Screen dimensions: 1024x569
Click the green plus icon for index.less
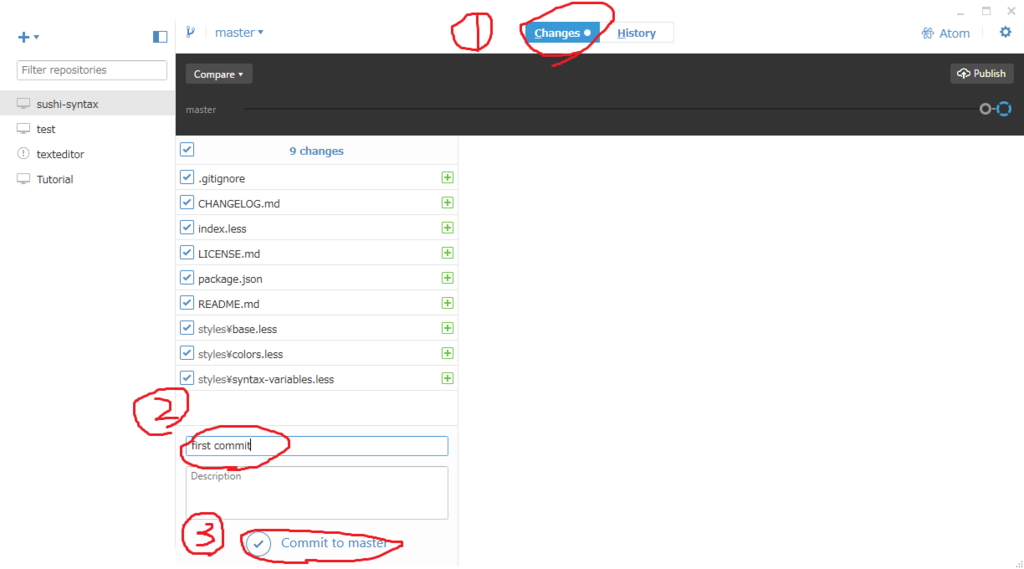[447, 228]
